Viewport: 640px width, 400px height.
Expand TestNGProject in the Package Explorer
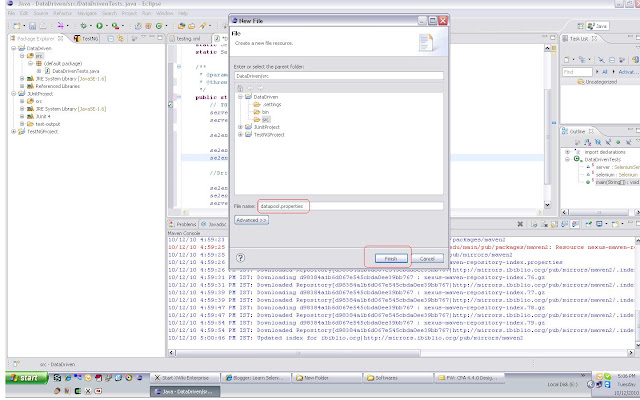tap(13, 131)
